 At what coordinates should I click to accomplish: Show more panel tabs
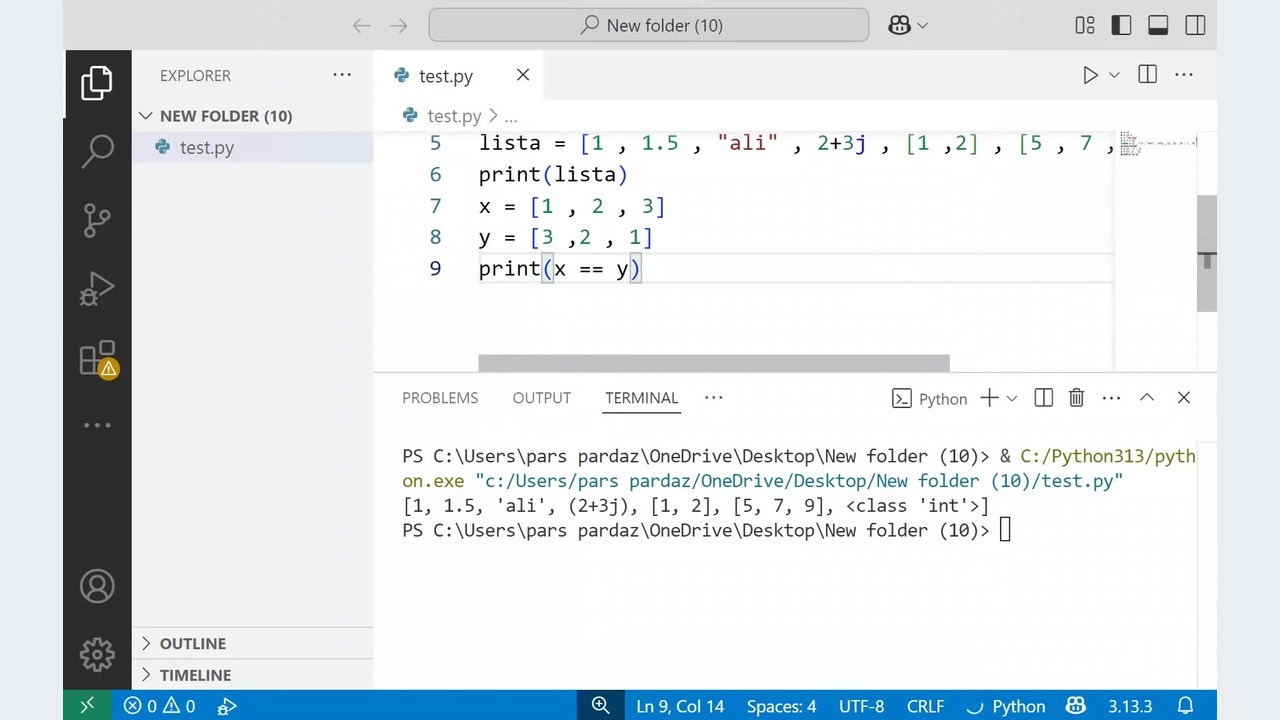[713, 398]
